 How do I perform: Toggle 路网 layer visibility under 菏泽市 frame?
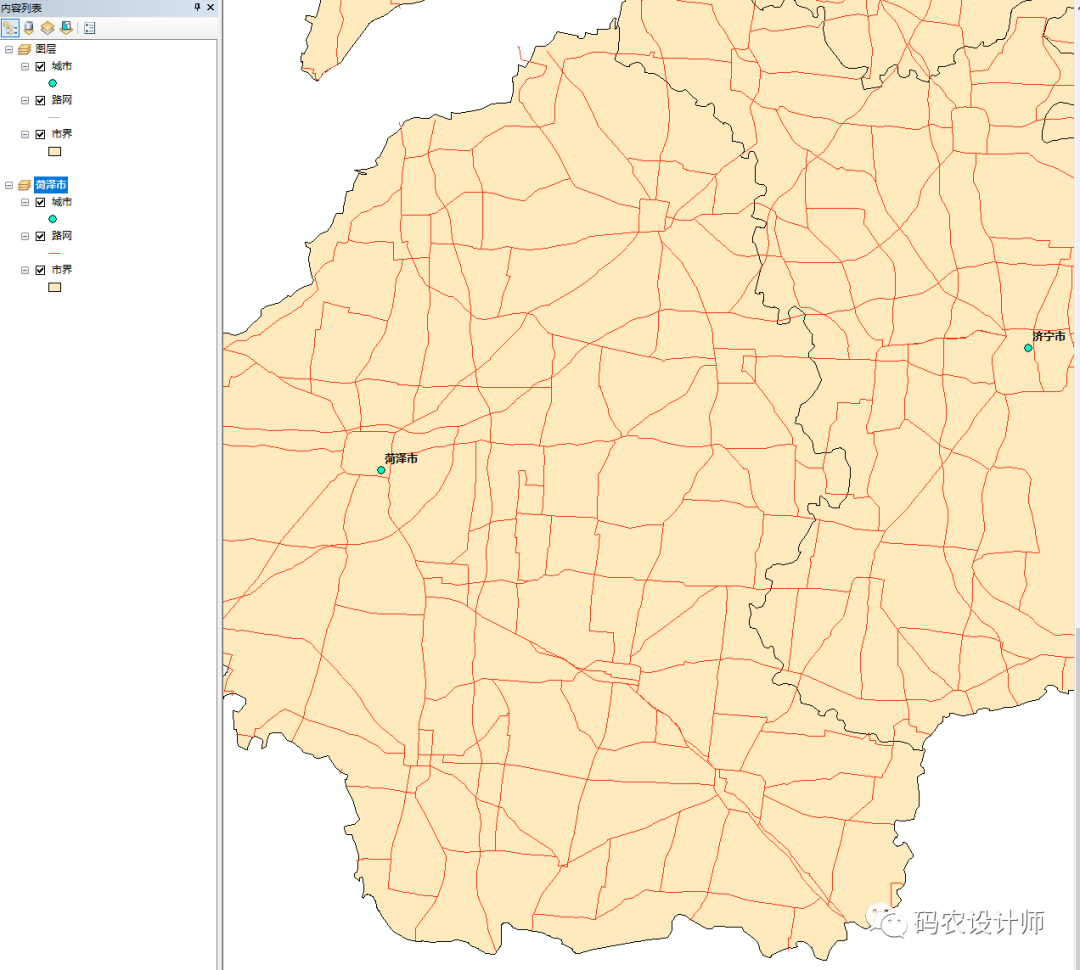tap(40, 236)
